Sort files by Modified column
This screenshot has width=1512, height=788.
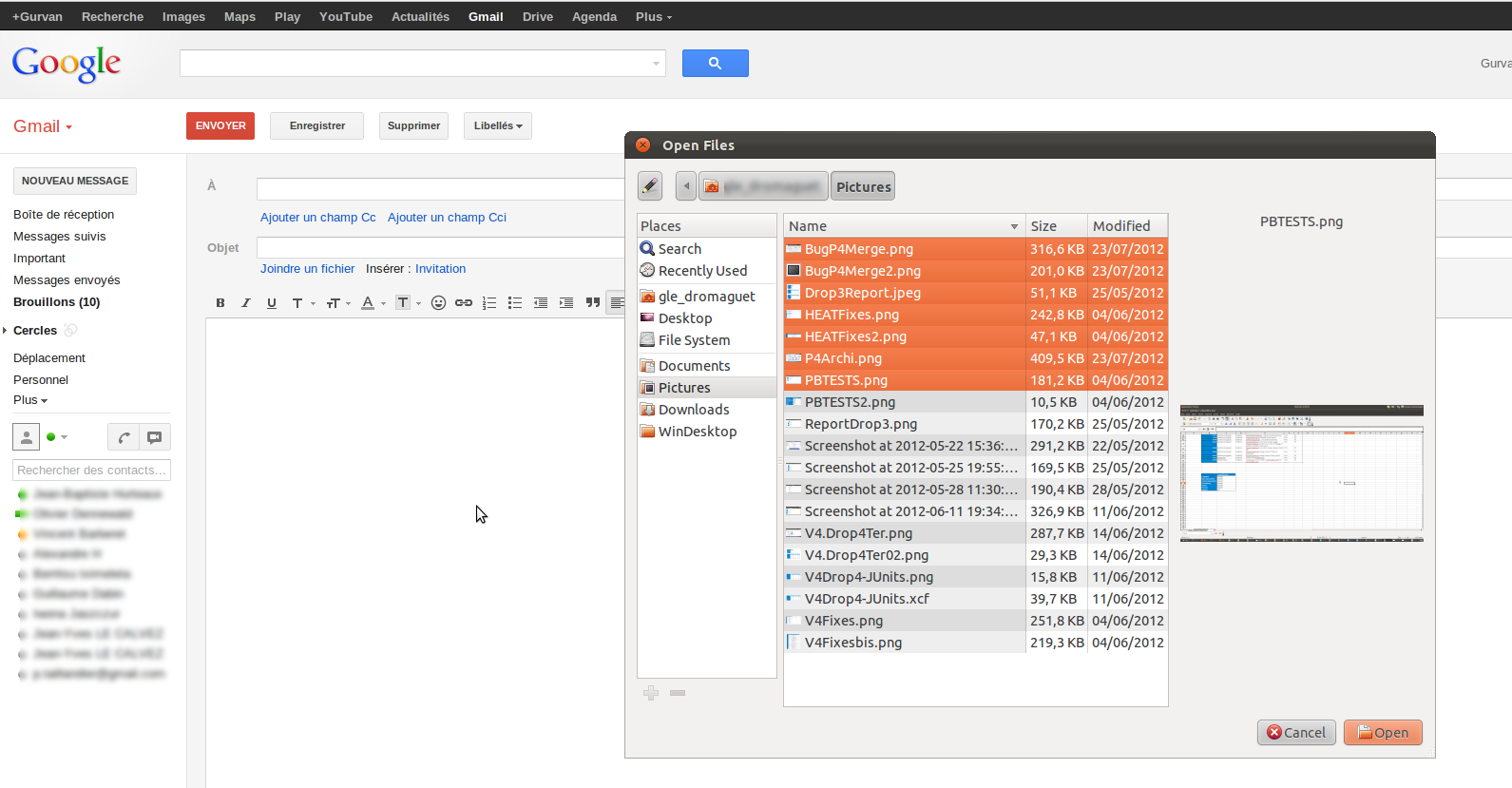coord(1127,226)
